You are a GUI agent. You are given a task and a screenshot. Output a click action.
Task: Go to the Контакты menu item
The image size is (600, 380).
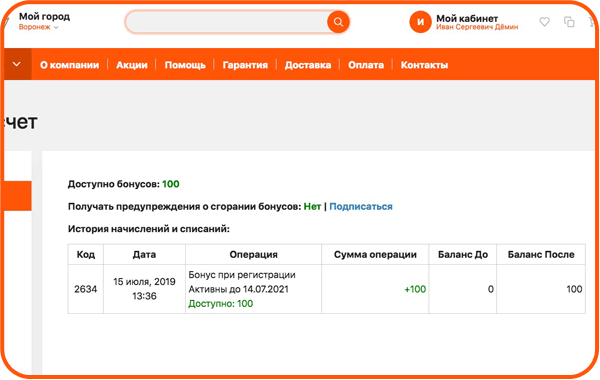click(424, 65)
